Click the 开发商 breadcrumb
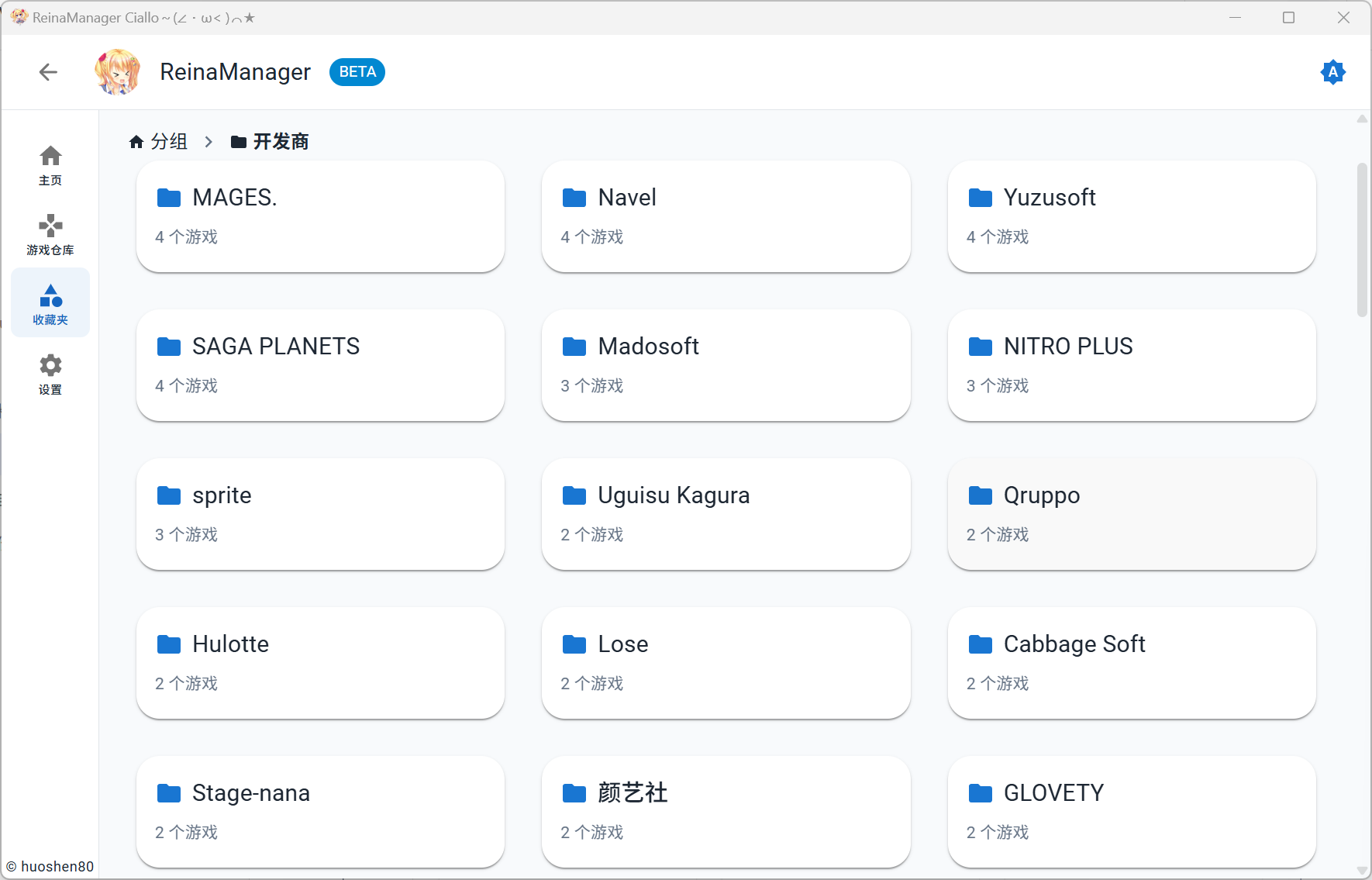The image size is (1372, 880). 281,141
